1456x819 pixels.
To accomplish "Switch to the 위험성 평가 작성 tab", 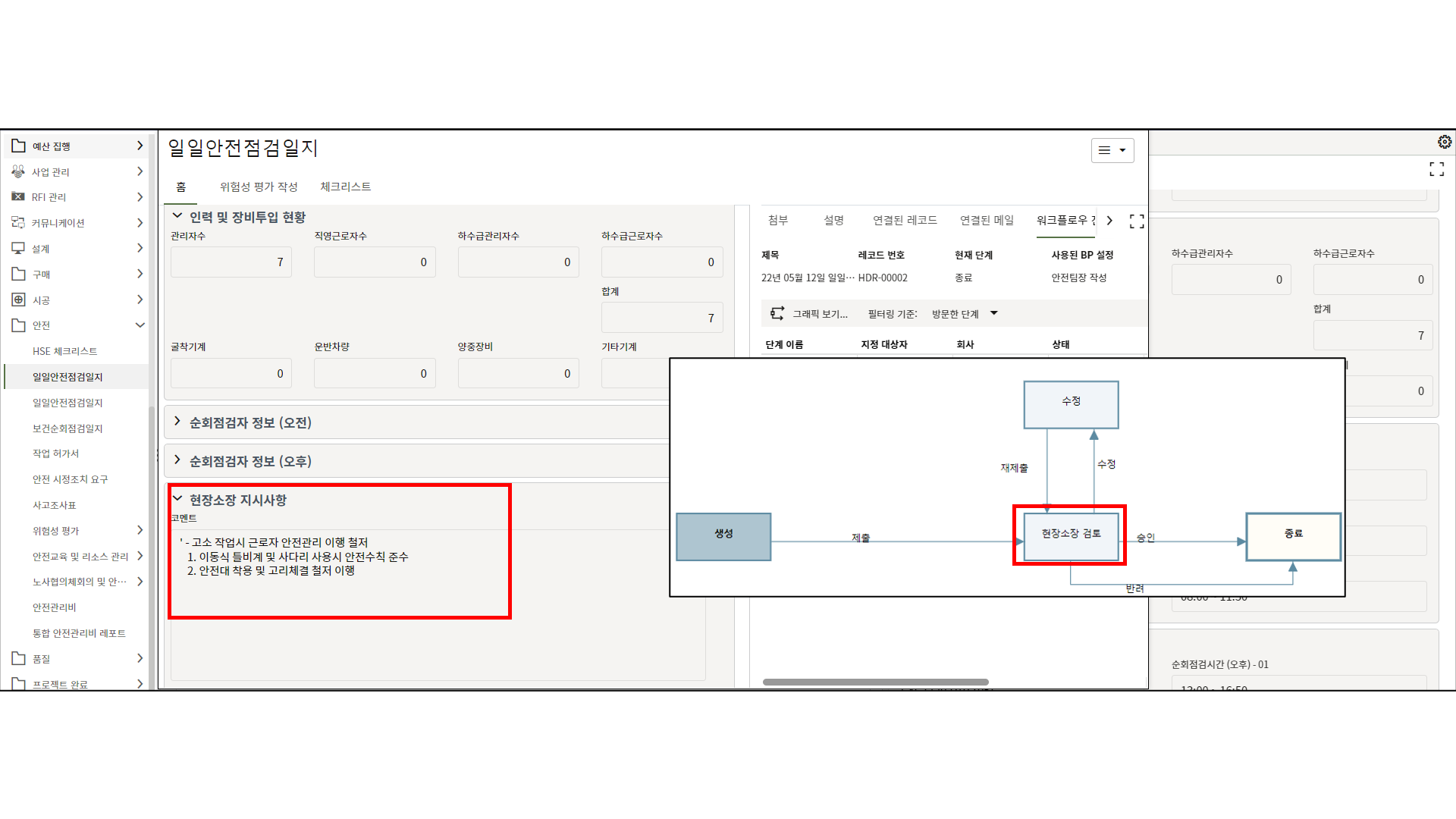I will 259,187.
